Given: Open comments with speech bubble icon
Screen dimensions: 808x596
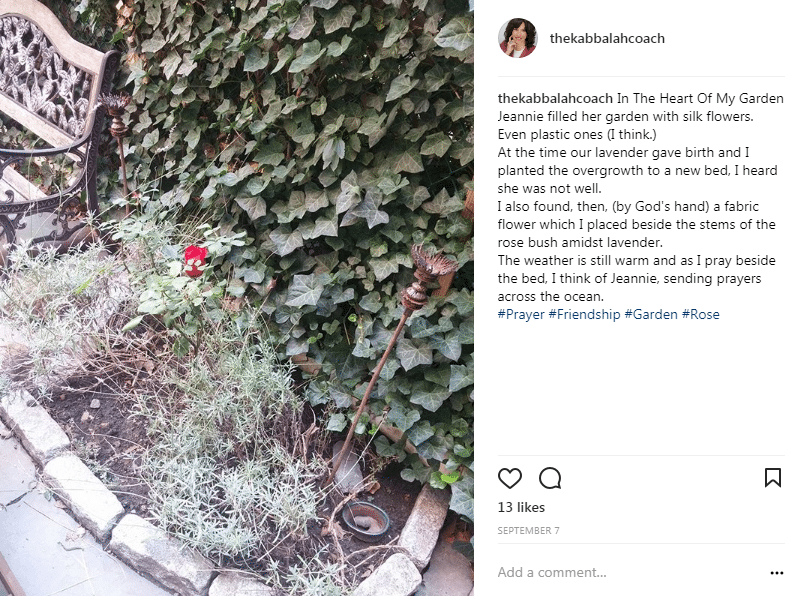Looking at the screenshot, I should (x=550, y=479).
